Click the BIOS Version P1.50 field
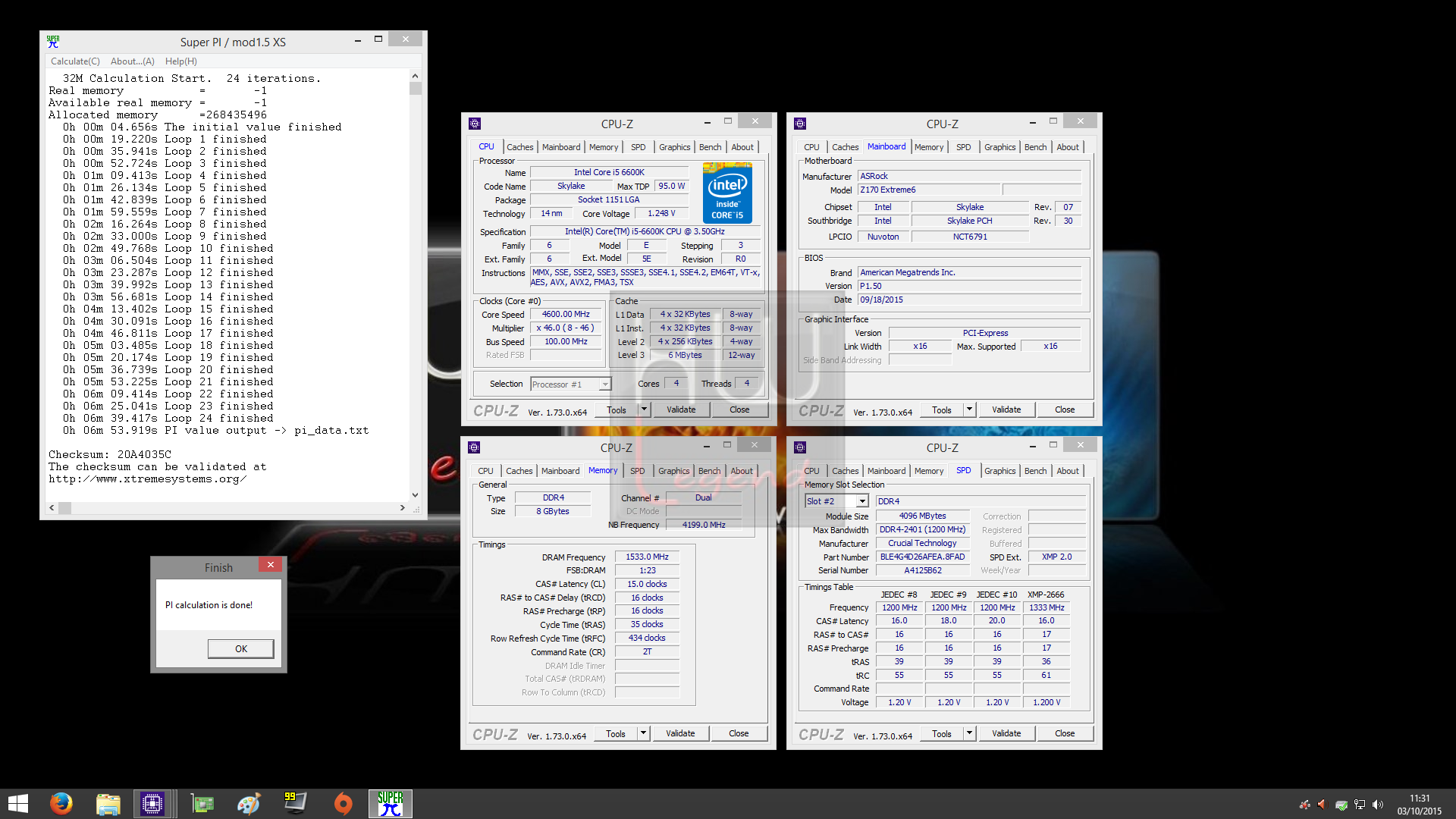Screen dimensions: 1456x819 (969, 286)
